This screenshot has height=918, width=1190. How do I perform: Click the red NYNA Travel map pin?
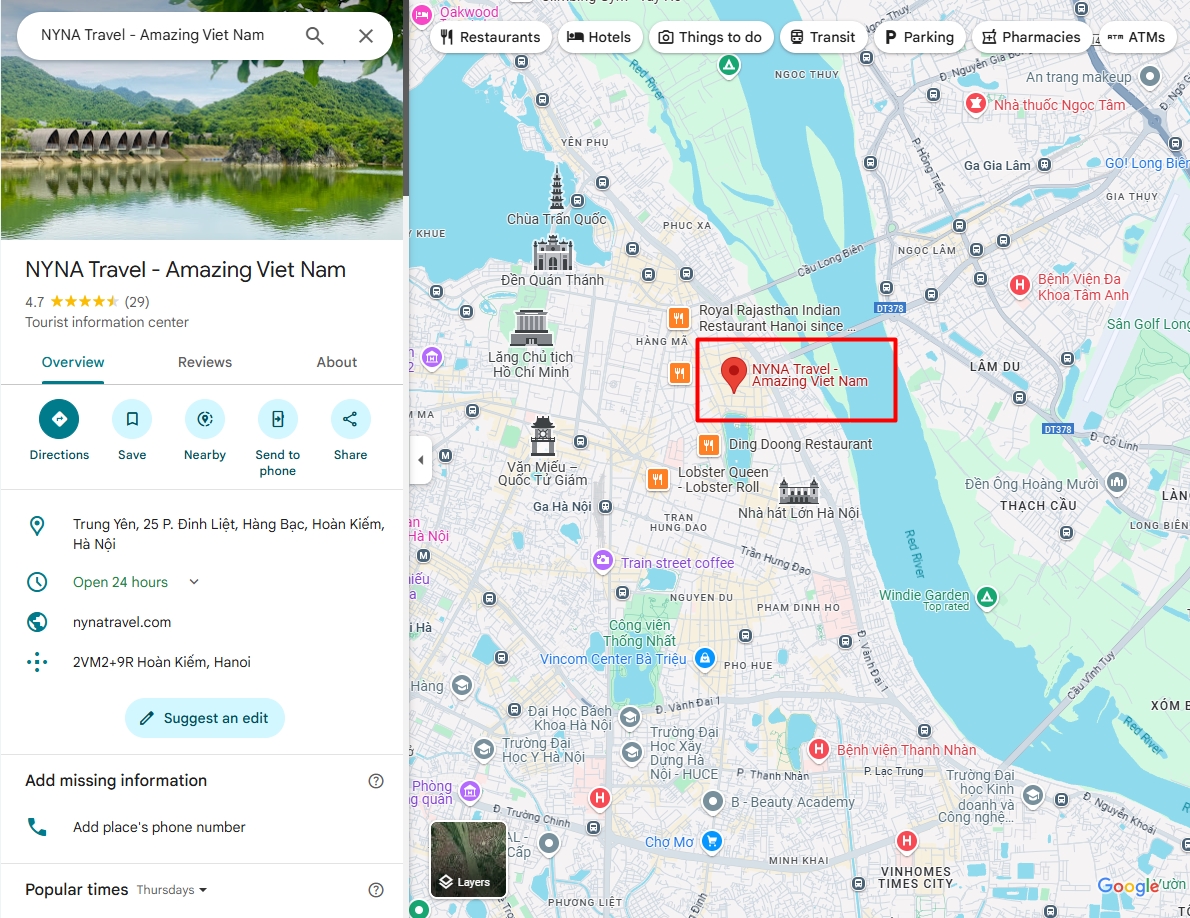pyautogui.click(x=733, y=375)
